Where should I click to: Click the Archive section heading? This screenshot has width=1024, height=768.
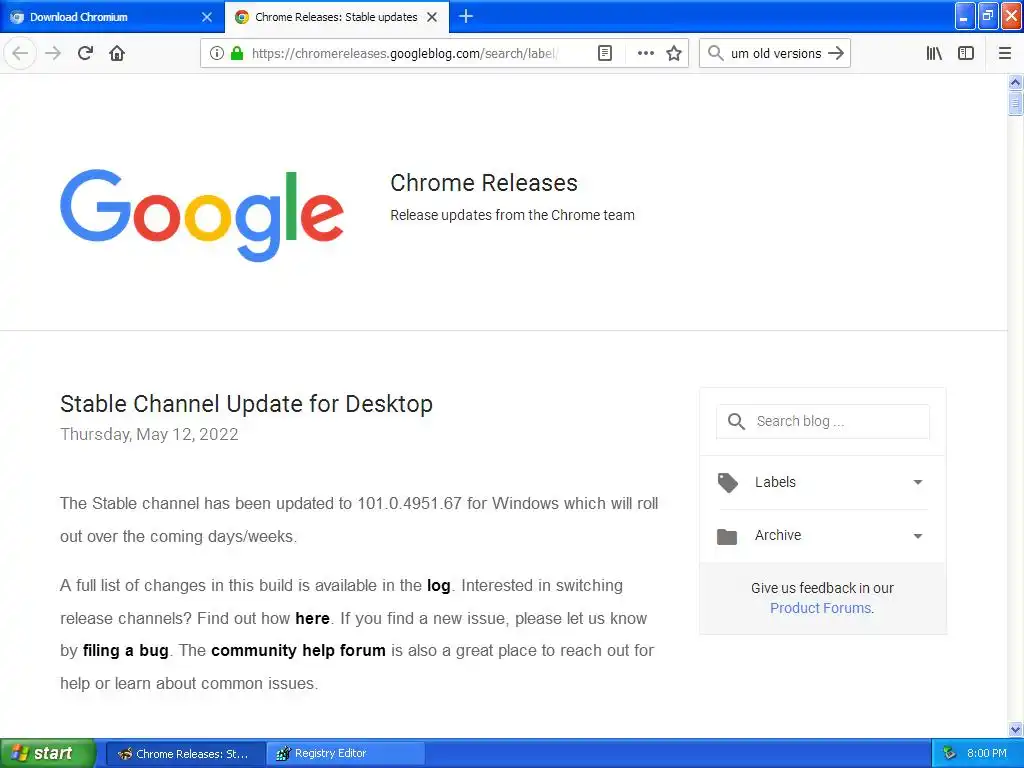click(x=778, y=535)
